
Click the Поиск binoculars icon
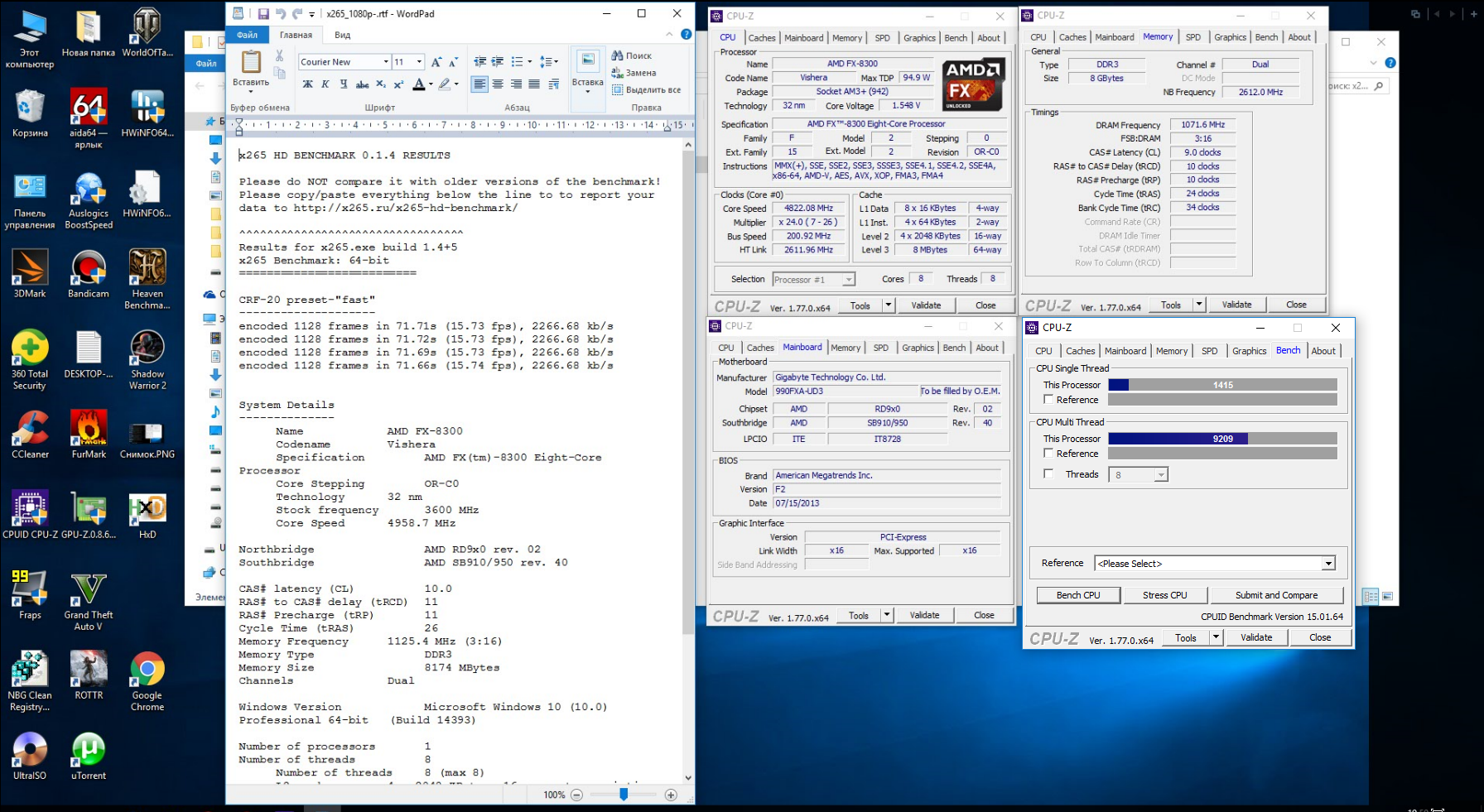[618, 55]
